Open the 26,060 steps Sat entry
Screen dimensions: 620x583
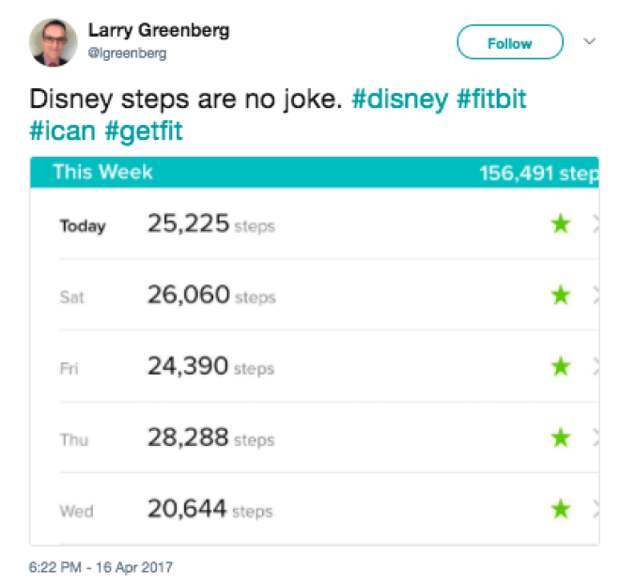(210, 295)
